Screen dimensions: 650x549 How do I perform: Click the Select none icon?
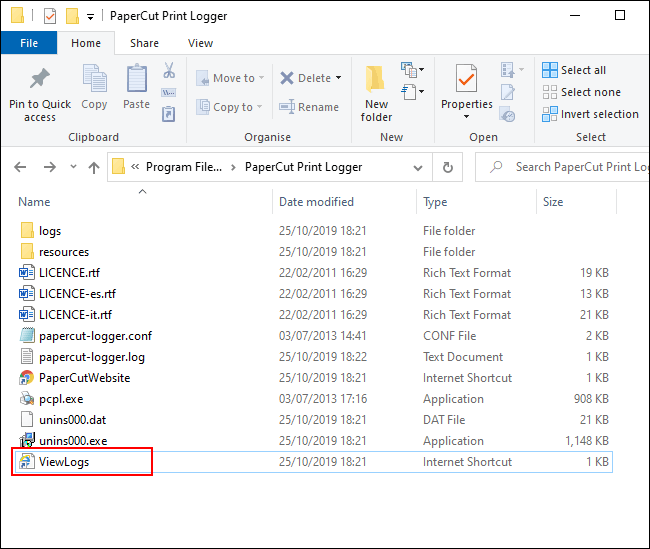click(x=550, y=92)
